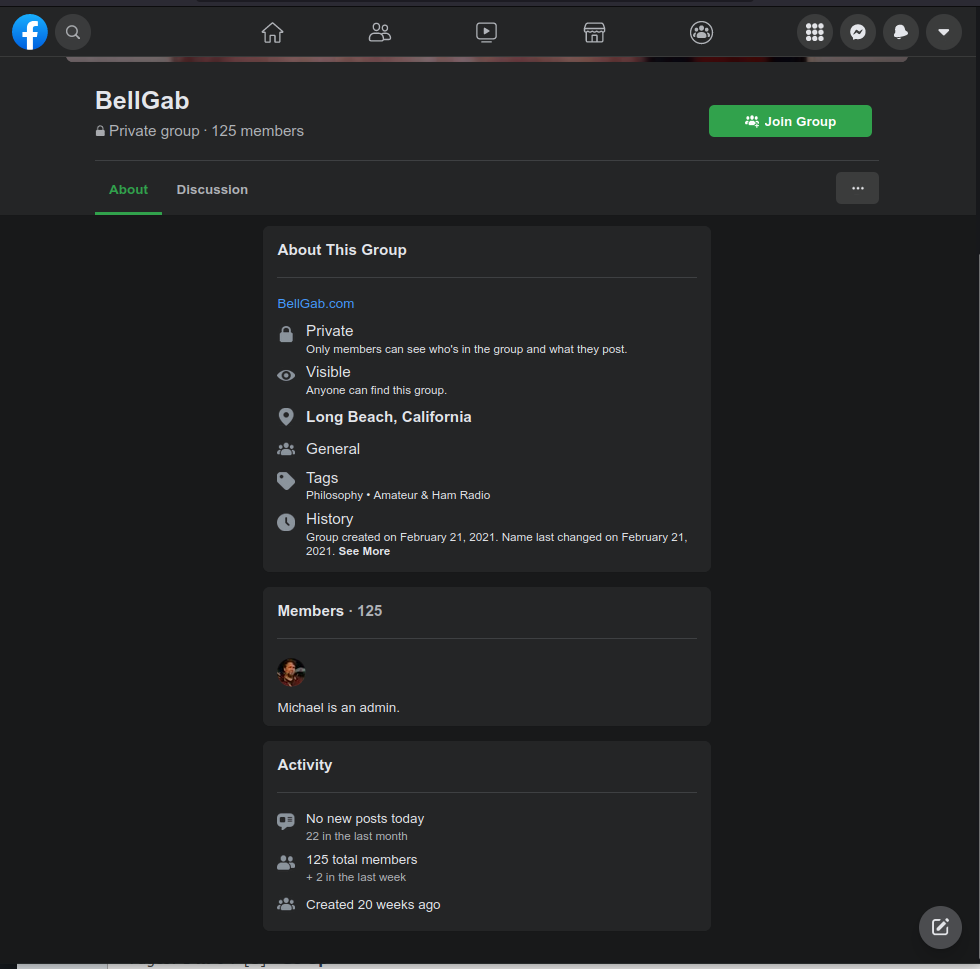This screenshot has width=980, height=969.
Task: Click the 'Activity' heading
Action: pyautogui.click(x=304, y=765)
